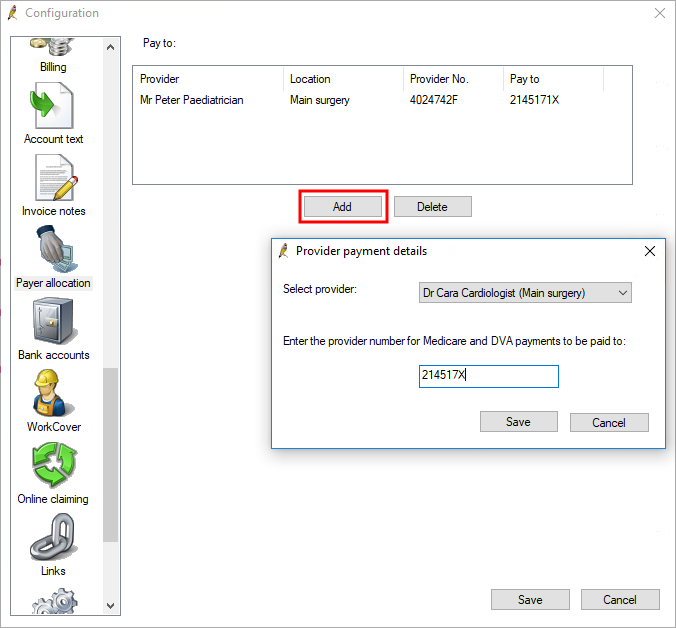This screenshot has width=676, height=628.
Task: Save the Configuration window settings
Action: pos(530,600)
